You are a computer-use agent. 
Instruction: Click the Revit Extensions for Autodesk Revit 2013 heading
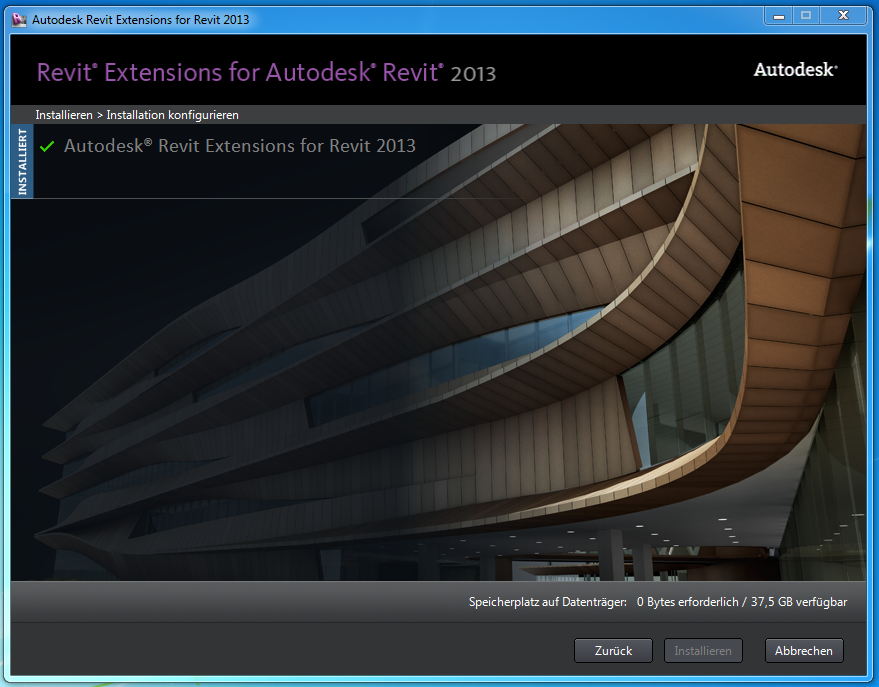click(266, 73)
